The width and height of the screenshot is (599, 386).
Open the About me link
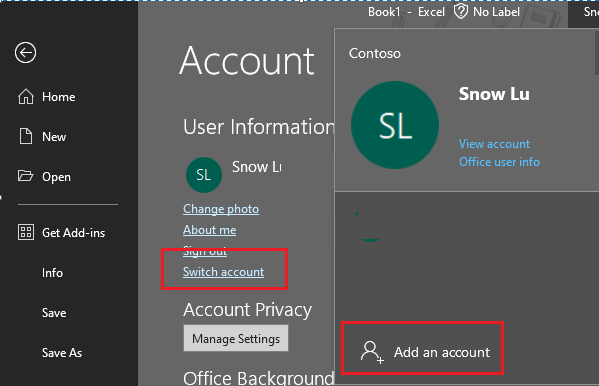[x=209, y=230]
